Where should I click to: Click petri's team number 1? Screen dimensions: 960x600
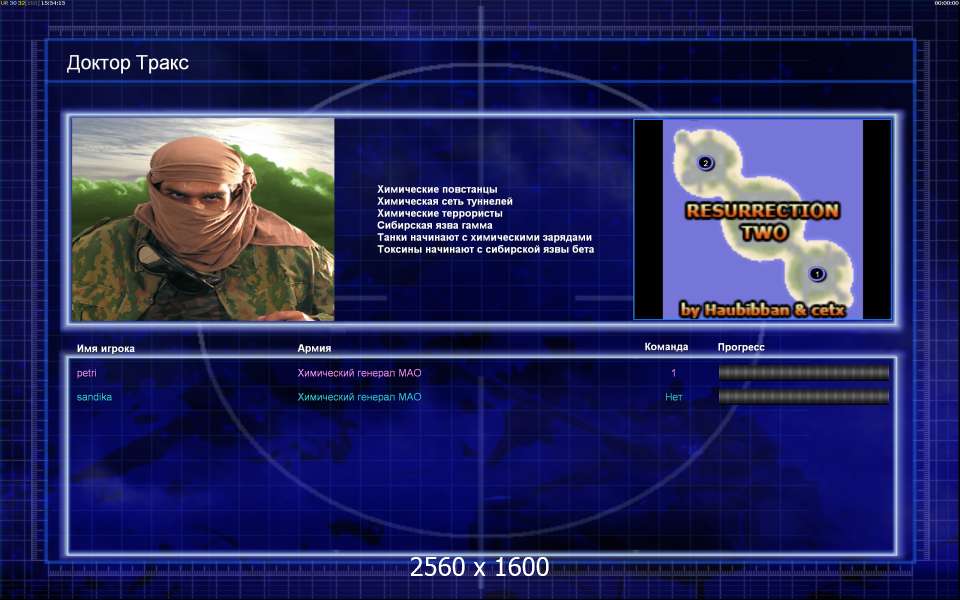(673, 373)
